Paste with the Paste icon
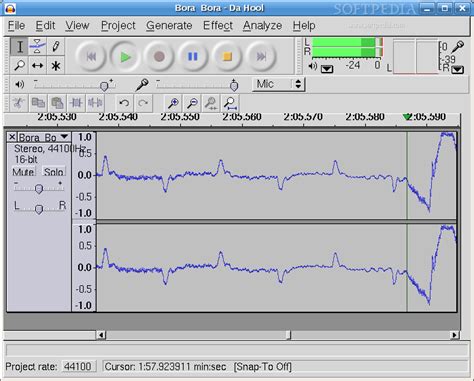 click(x=57, y=103)
